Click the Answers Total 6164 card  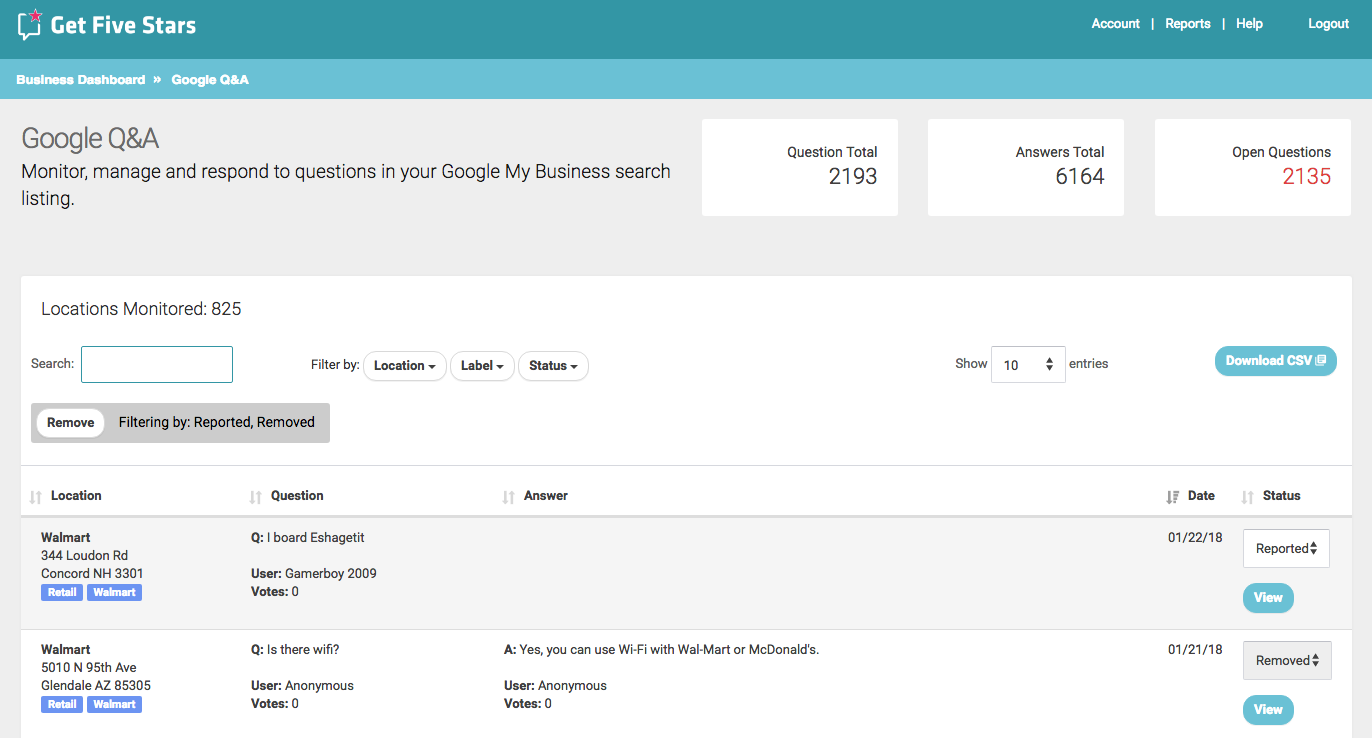1026,168
